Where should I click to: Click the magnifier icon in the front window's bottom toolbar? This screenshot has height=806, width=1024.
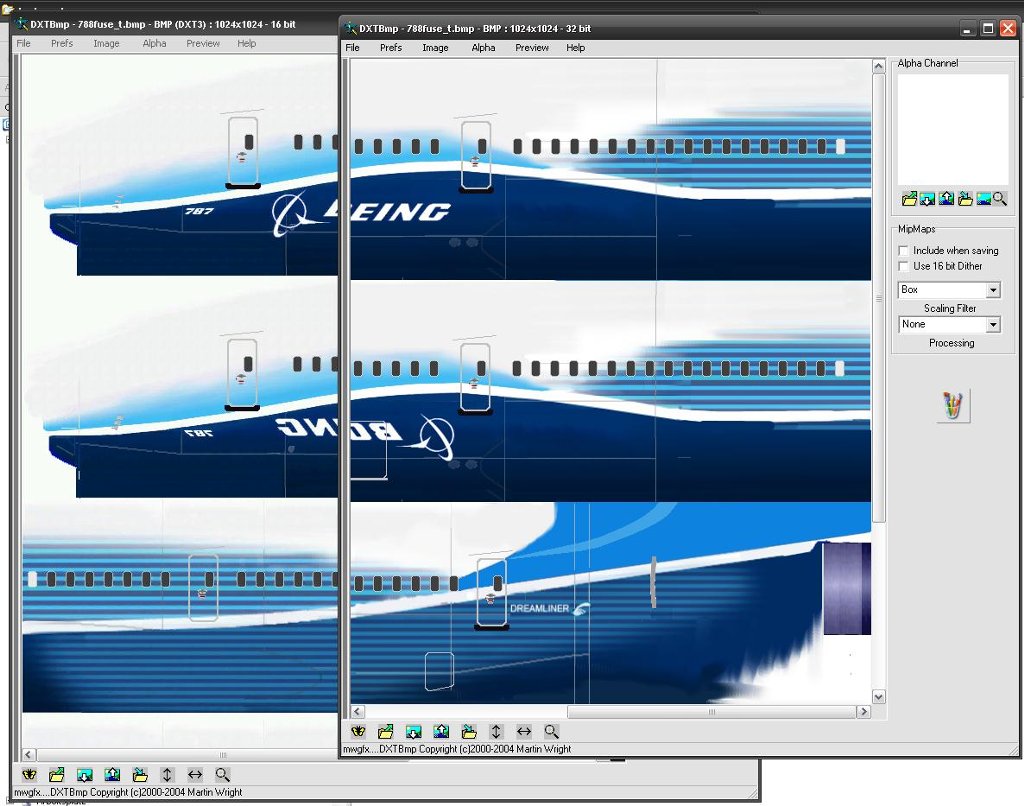551,732
